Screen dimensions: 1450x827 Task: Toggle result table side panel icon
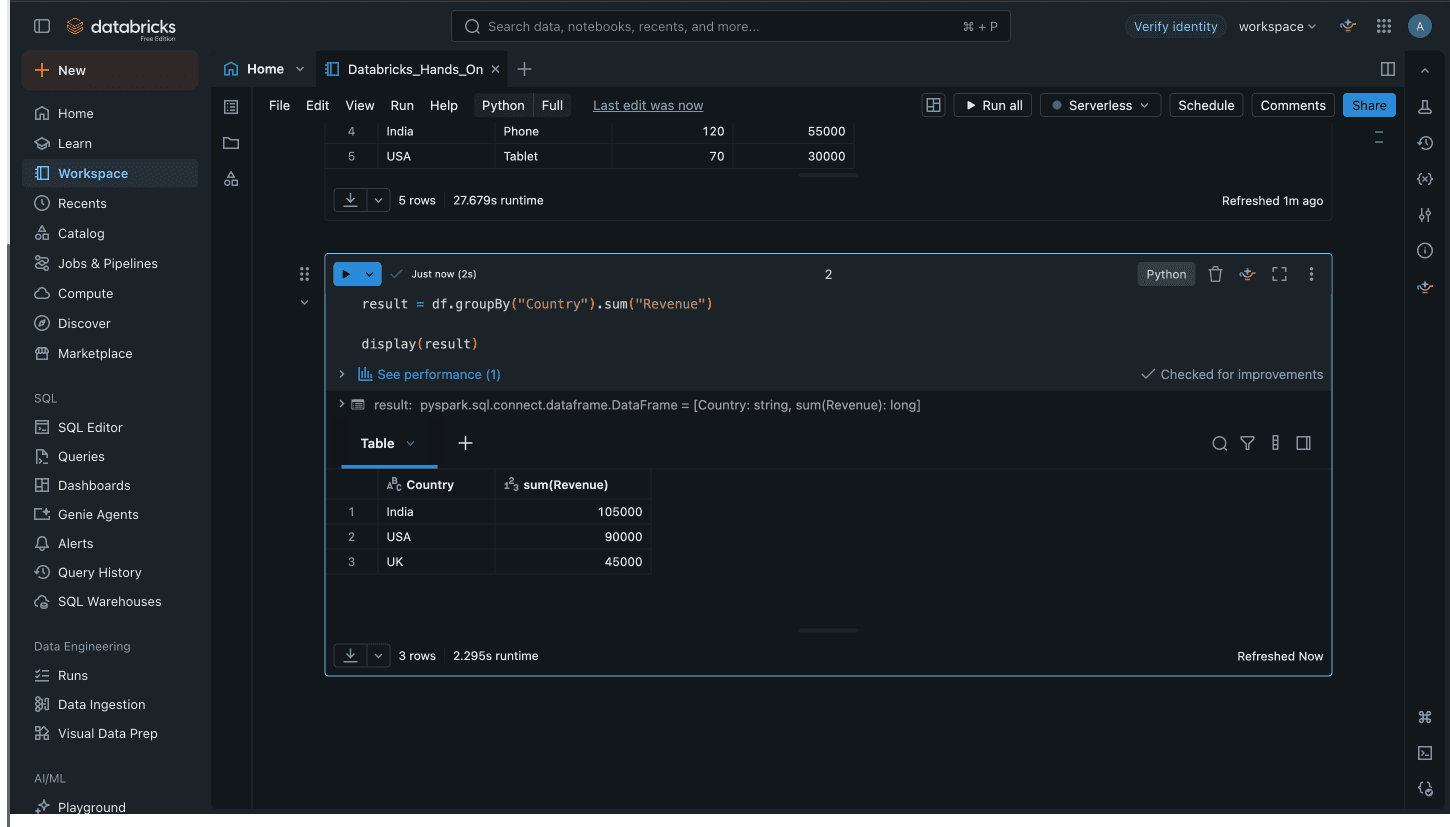[1303, 443]
